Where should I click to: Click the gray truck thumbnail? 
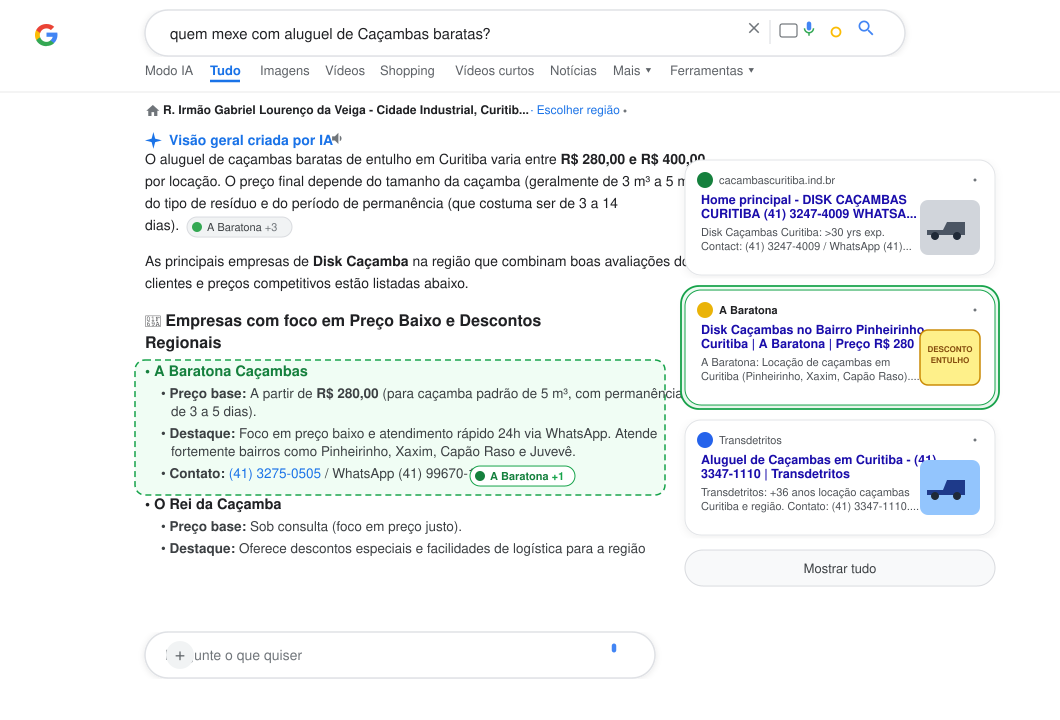[x=950, y=227]
